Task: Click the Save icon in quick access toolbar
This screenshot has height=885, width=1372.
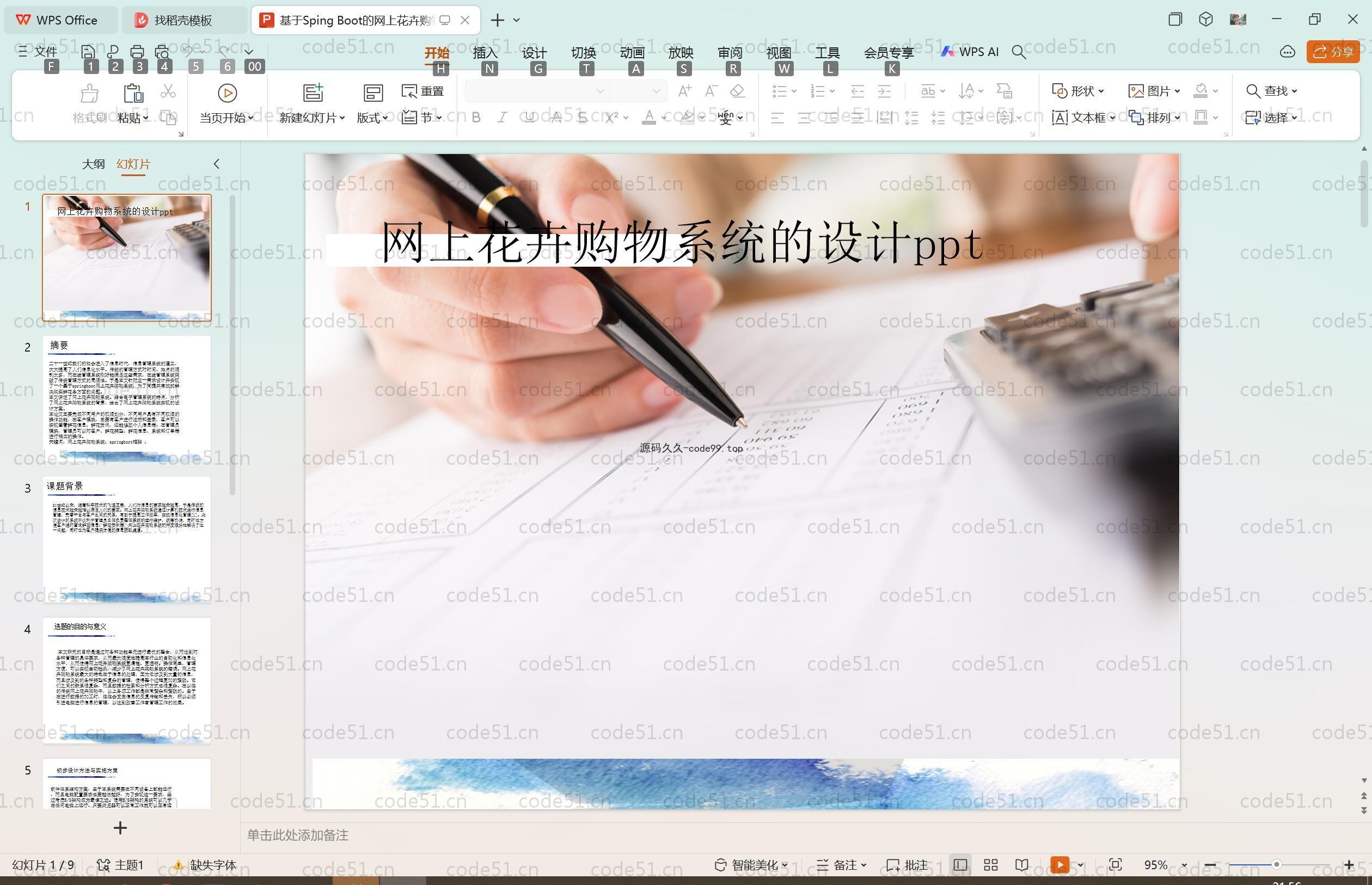Action: [88, 52]
